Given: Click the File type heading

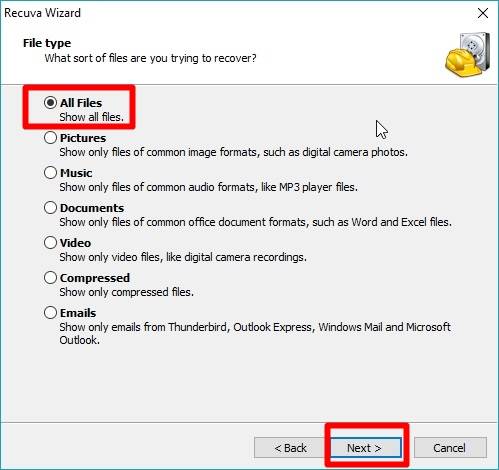Looking at the screenshot, I should tap(47, 43).
